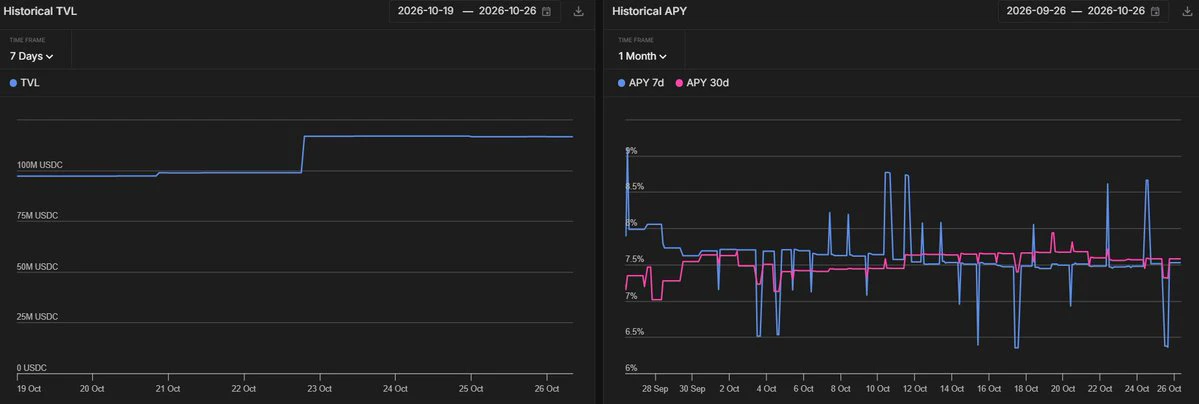Viewport: 1199px width, 404px height.
Task: Click the APY start date 2026-09-26
Action: [1035, 11]
